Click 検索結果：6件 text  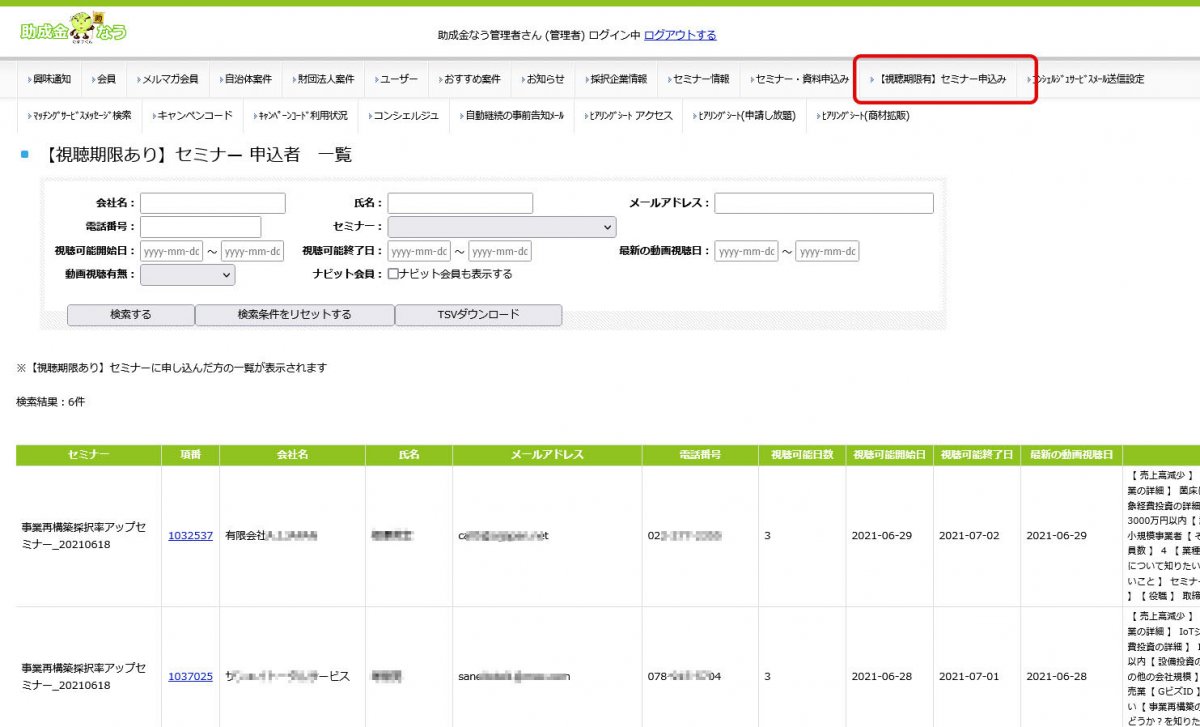51,401
